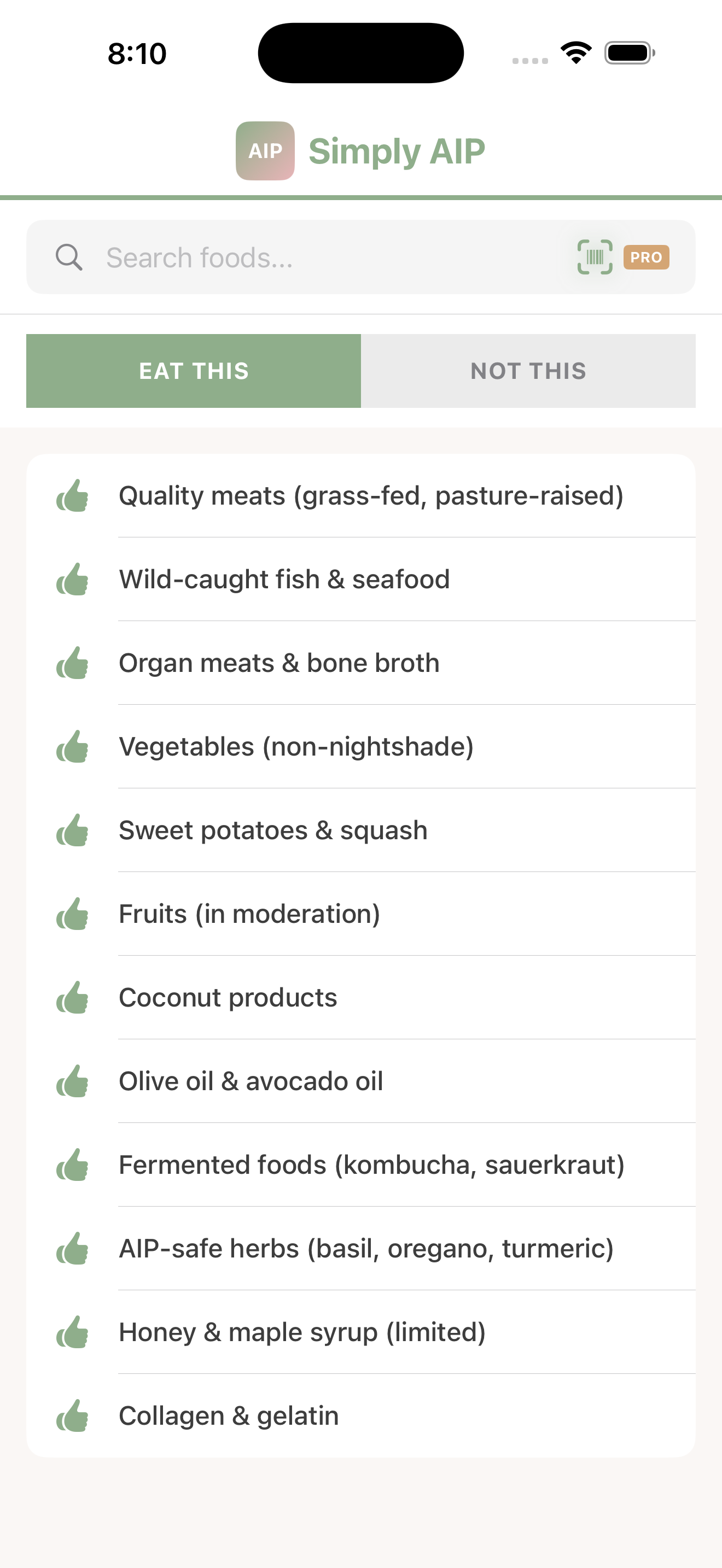The height and width of the screenshot is (1568, 722).
Task: Tap the AIP app logo icon
Action: click(x=265, y=151)
